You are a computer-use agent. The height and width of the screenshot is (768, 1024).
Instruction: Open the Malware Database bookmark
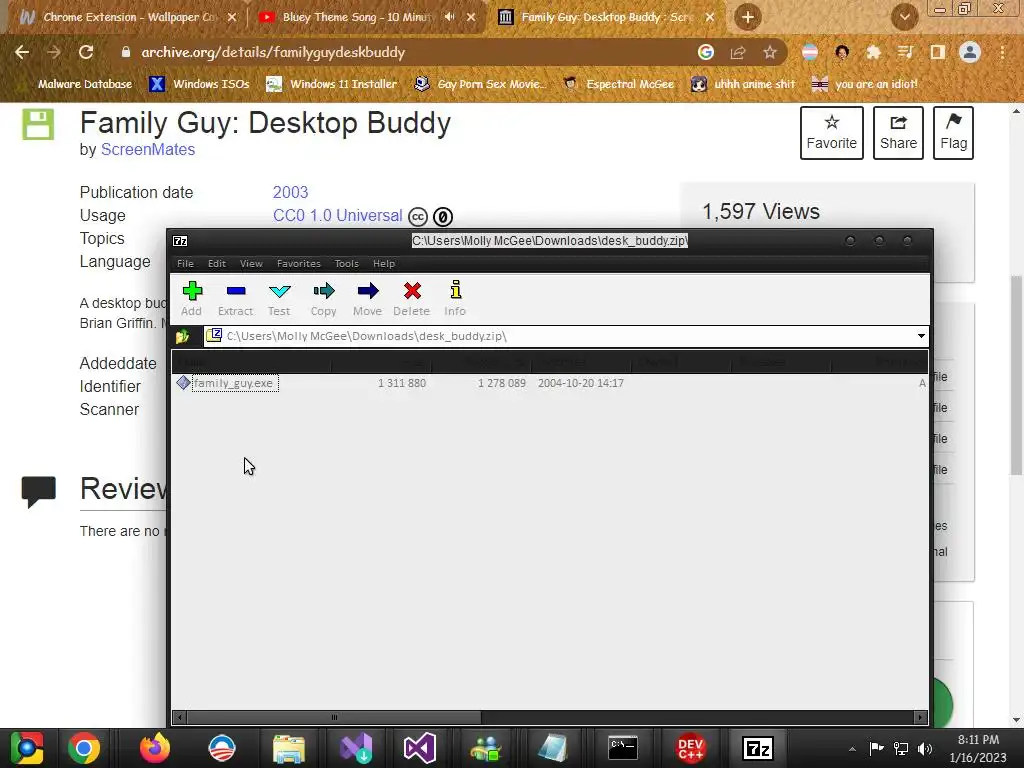(x=76, y=84)
